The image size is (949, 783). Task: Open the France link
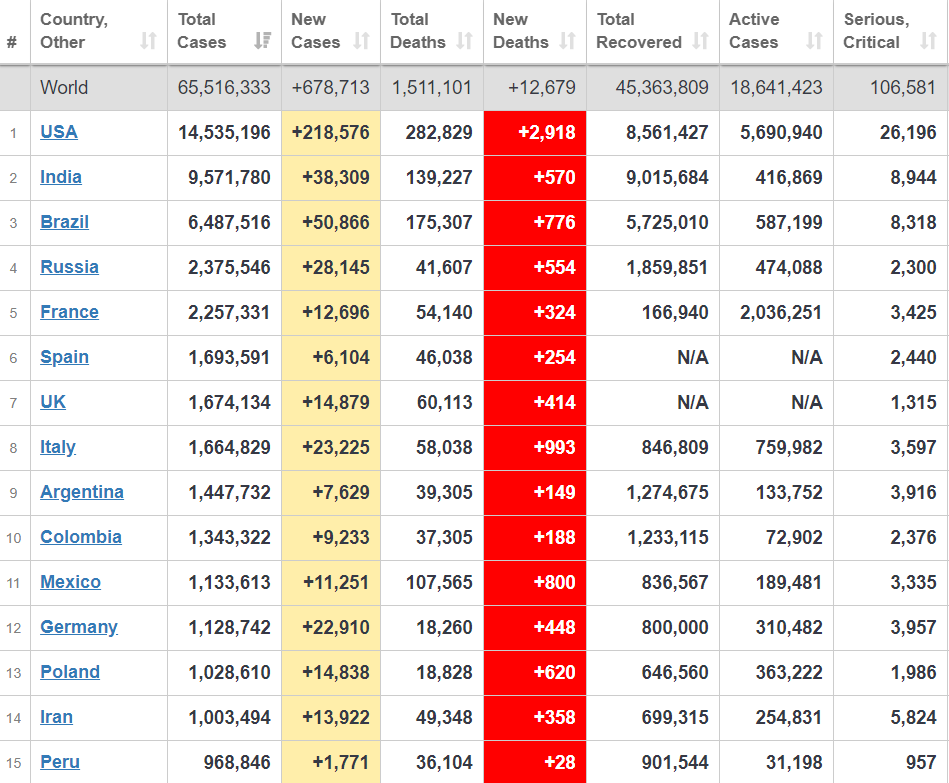[x=69, y=312]
